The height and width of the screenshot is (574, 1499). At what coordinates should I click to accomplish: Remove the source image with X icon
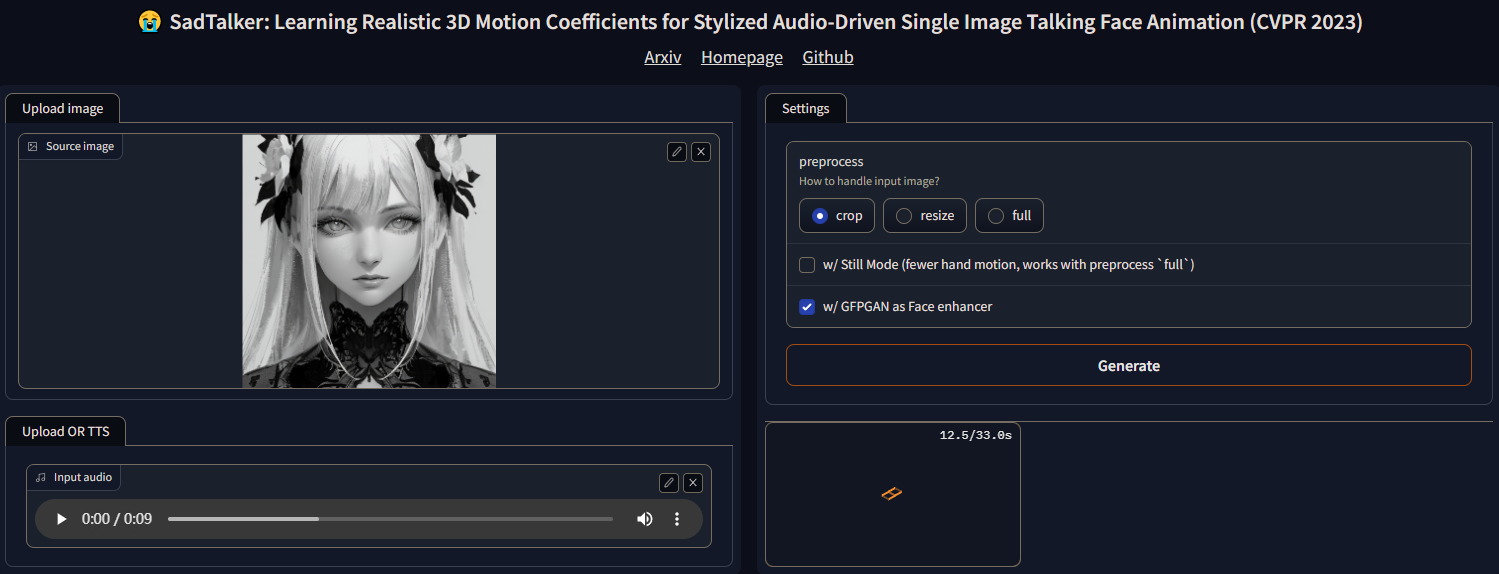(701, 152)
